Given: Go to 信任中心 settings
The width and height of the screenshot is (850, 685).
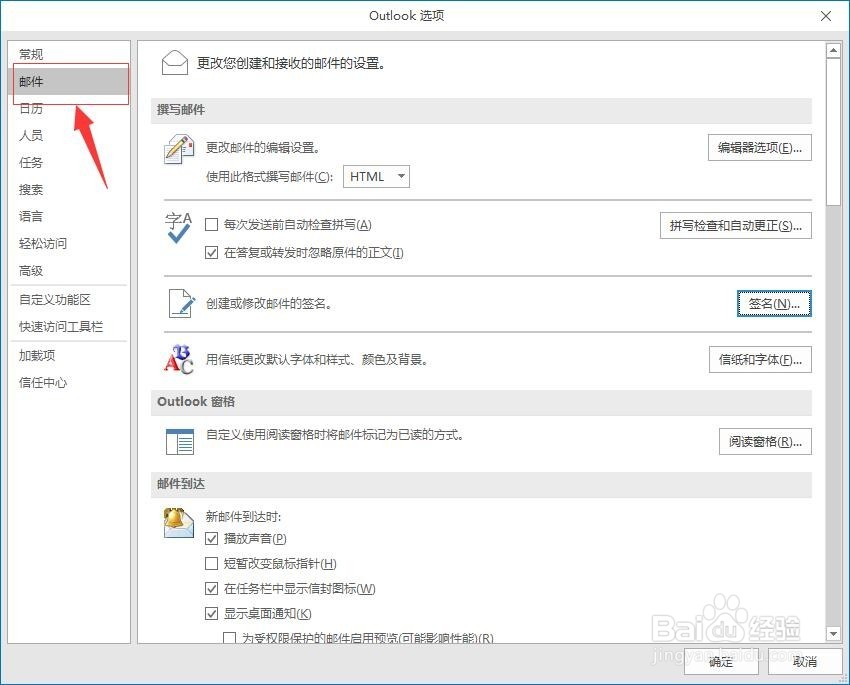Looking at the screenshot, I should [69, 383].
